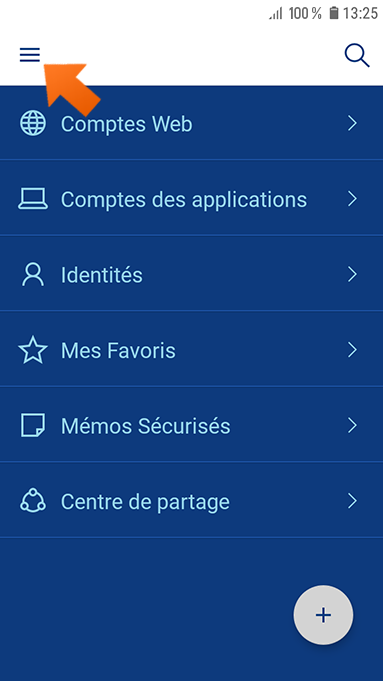
Task: Tap the sharing circle icon
Action: [33, 501]
